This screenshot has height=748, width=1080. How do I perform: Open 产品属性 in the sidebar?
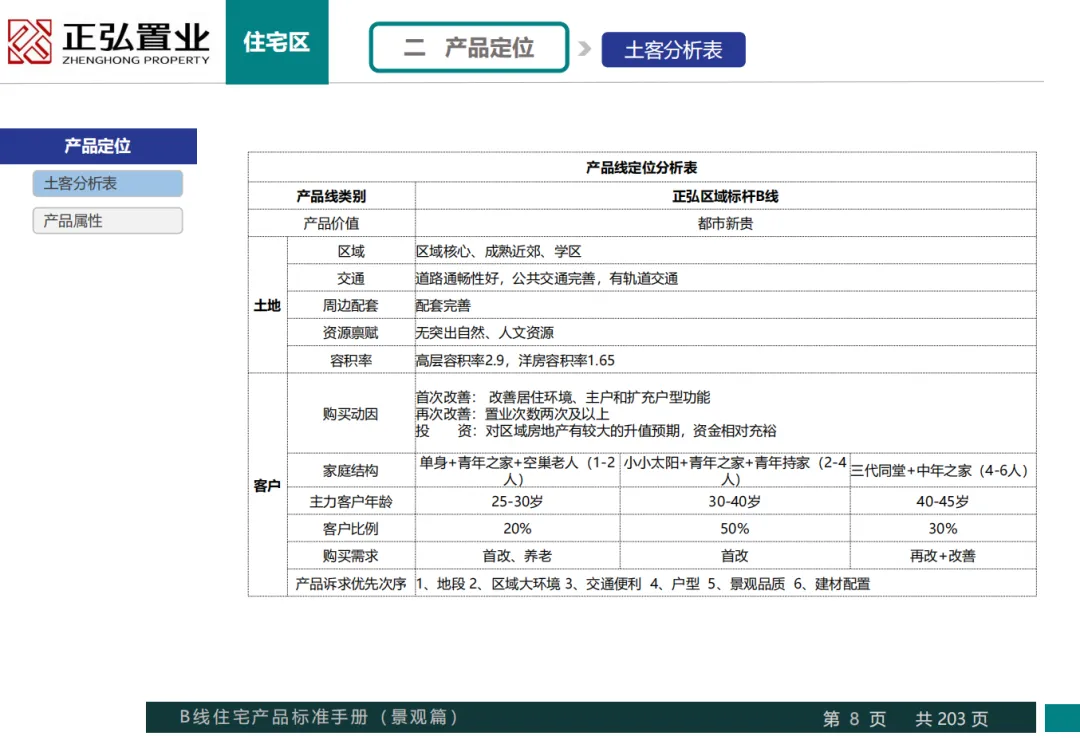point(107,220)
